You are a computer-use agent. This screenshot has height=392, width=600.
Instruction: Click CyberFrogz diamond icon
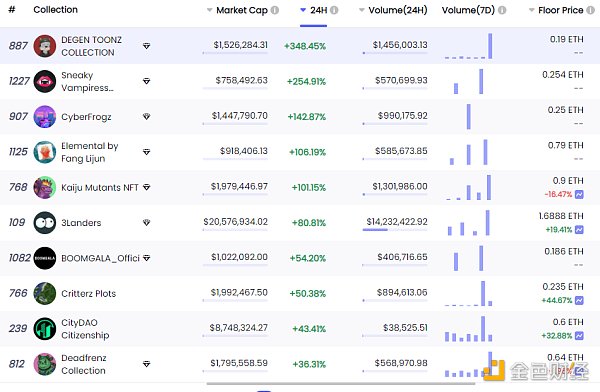(146, 116)
